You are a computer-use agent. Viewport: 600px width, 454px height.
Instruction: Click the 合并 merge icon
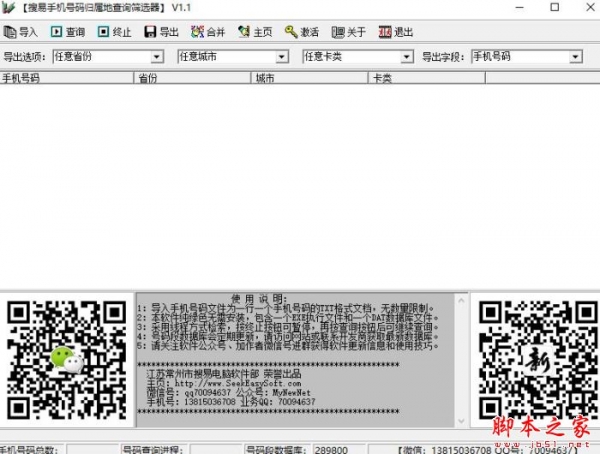[197, 32]
